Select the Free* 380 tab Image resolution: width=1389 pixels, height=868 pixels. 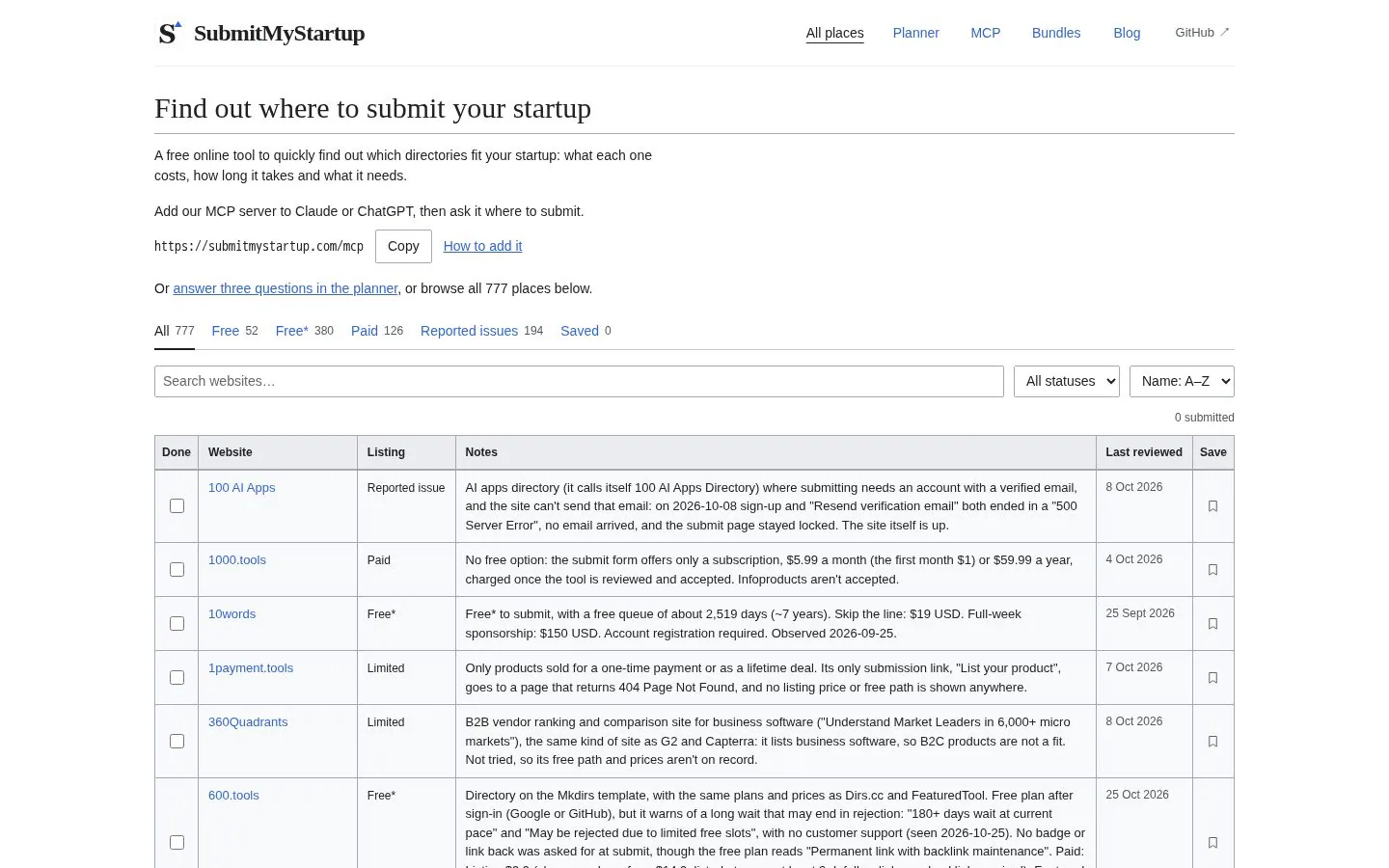click(305, 331)
